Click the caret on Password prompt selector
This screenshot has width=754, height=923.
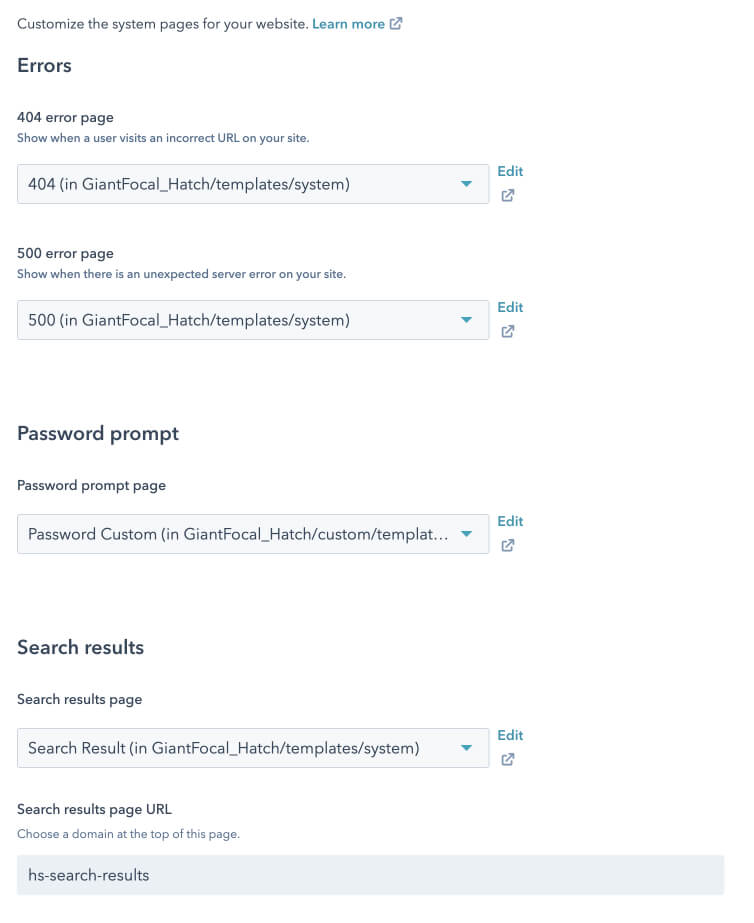(x=465, y=534)
